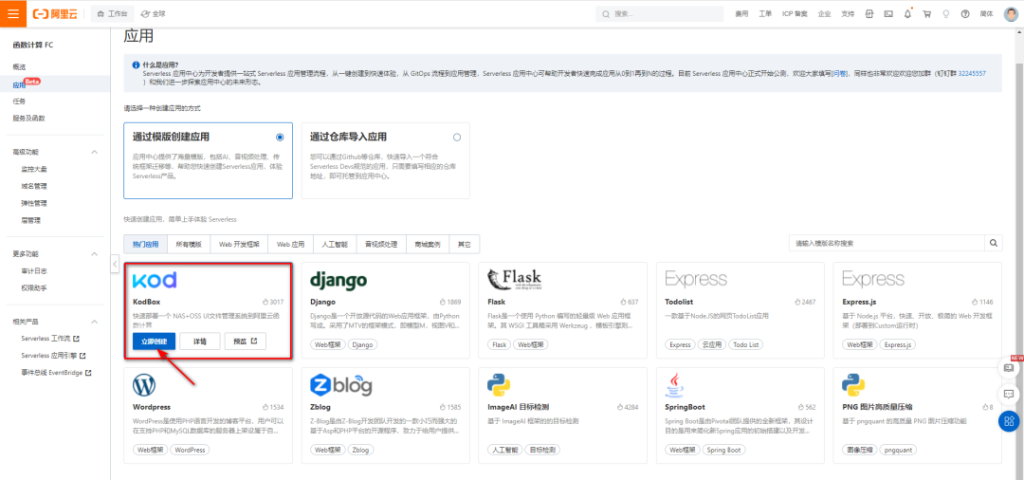Select the 通过仓库导入应用 radio option

457,137
